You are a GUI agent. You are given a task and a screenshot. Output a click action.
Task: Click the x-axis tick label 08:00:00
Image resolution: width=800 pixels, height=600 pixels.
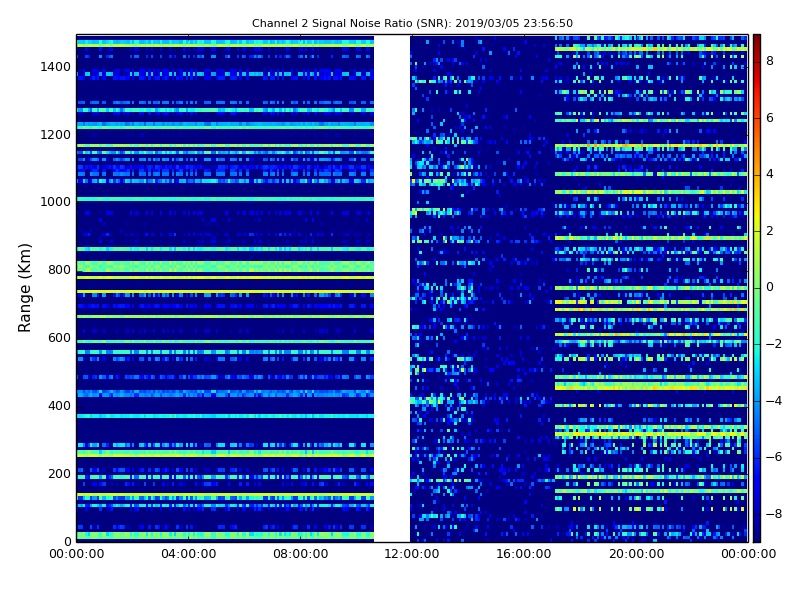(x=301, y=554)
